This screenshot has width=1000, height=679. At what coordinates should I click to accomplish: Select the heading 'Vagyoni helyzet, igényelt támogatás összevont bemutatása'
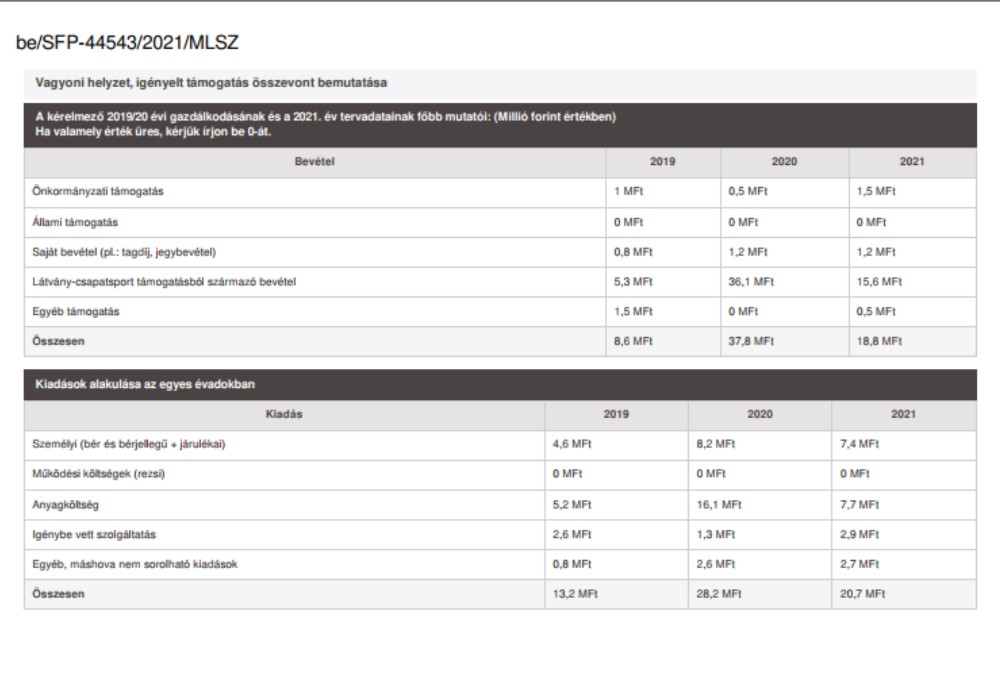coord(211,83)
